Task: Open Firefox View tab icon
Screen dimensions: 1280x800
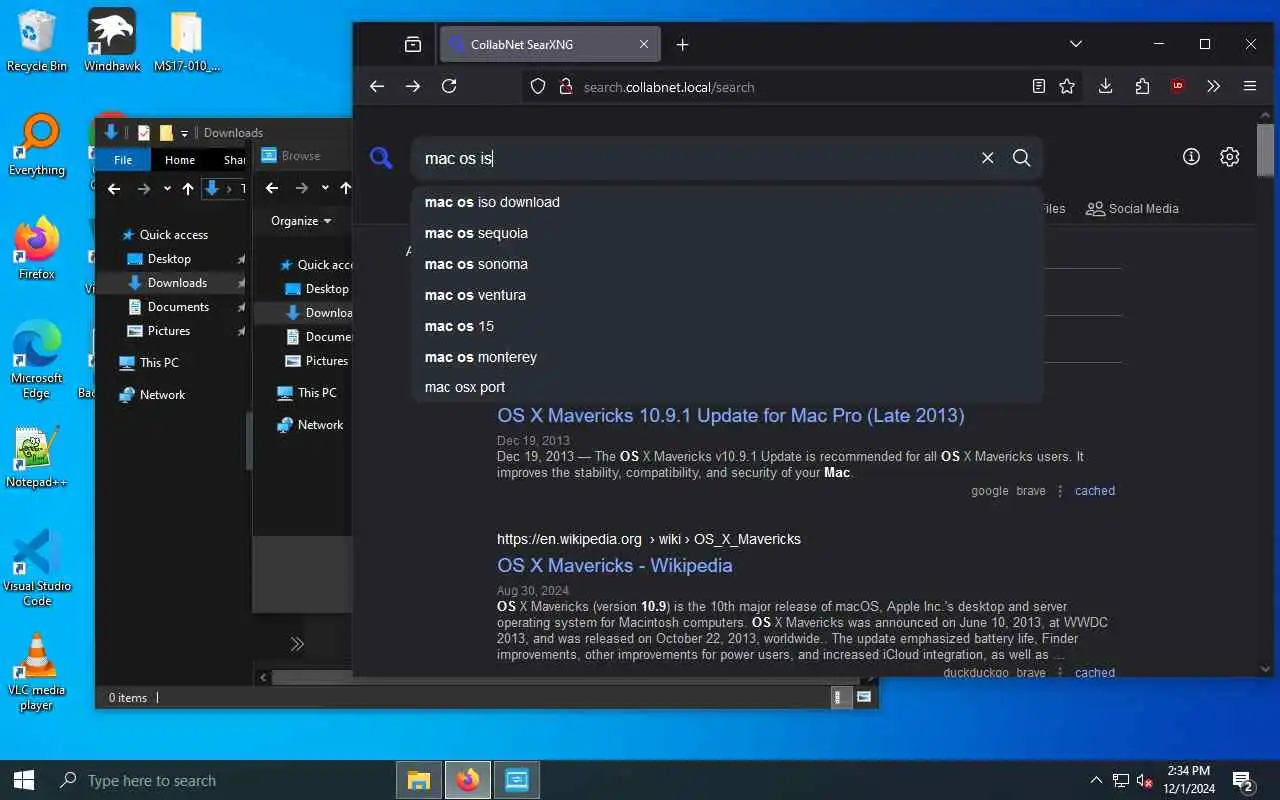Action: click(x=413, y=44)
